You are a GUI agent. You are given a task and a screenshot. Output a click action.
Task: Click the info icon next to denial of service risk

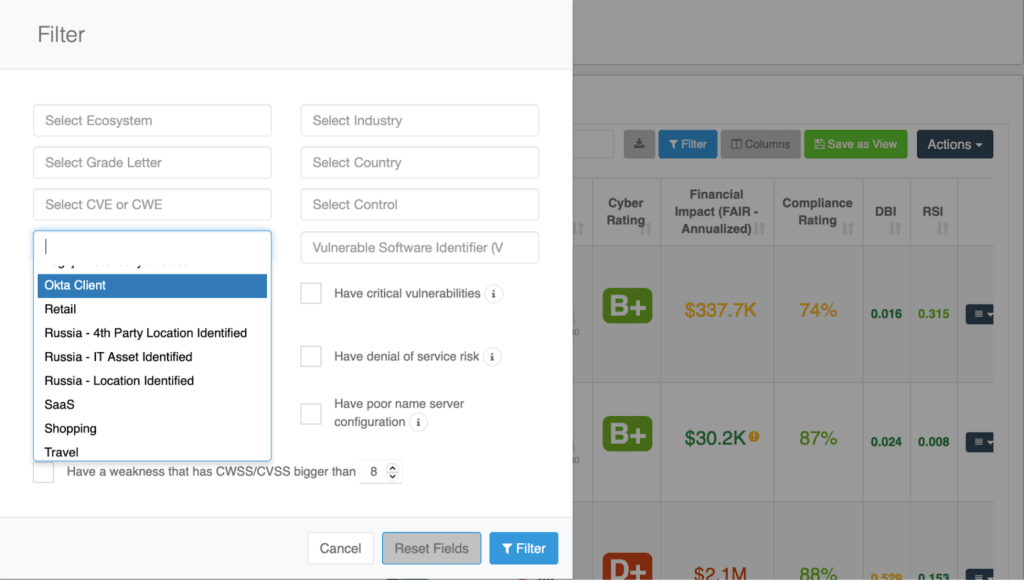[492, 357]
